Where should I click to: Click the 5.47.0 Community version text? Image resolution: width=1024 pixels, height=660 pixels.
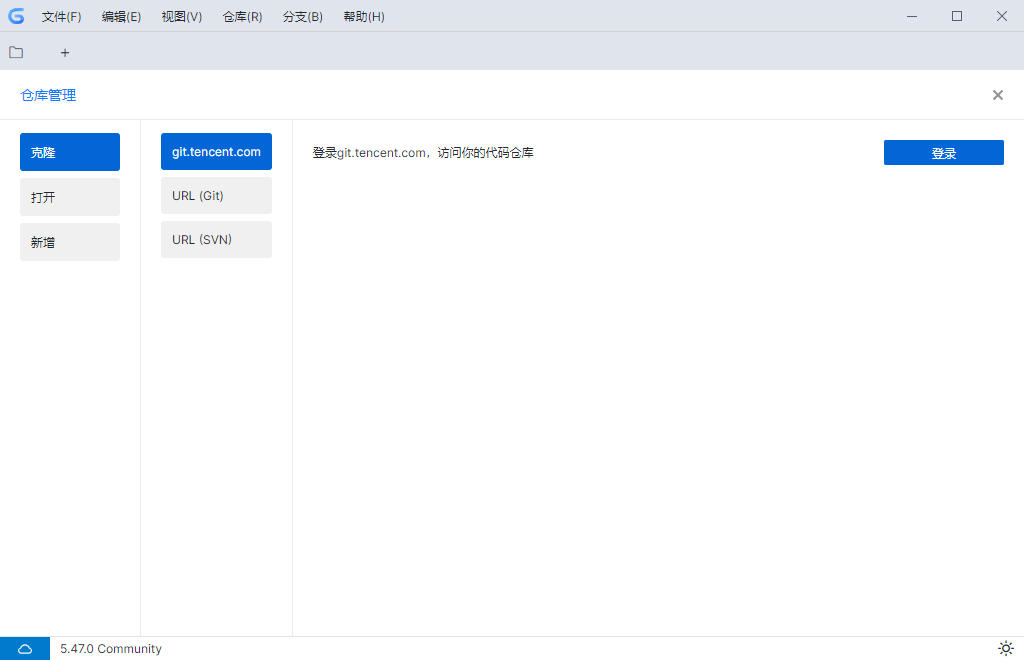[111, 648]
